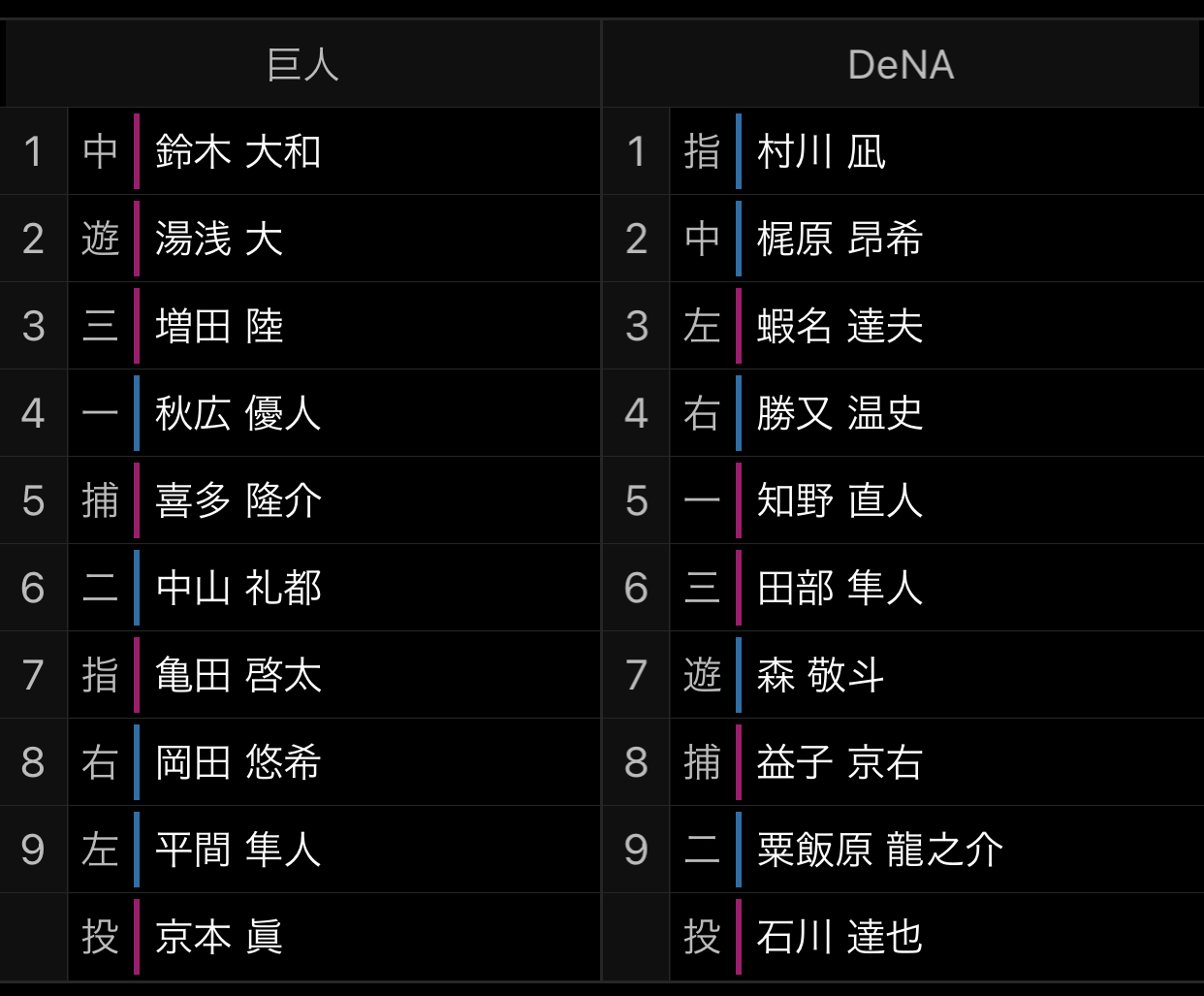Select batter 秋広 優人
Image resolution: width=1204 pixels, height=996 pixels.
tap(238, 414)
